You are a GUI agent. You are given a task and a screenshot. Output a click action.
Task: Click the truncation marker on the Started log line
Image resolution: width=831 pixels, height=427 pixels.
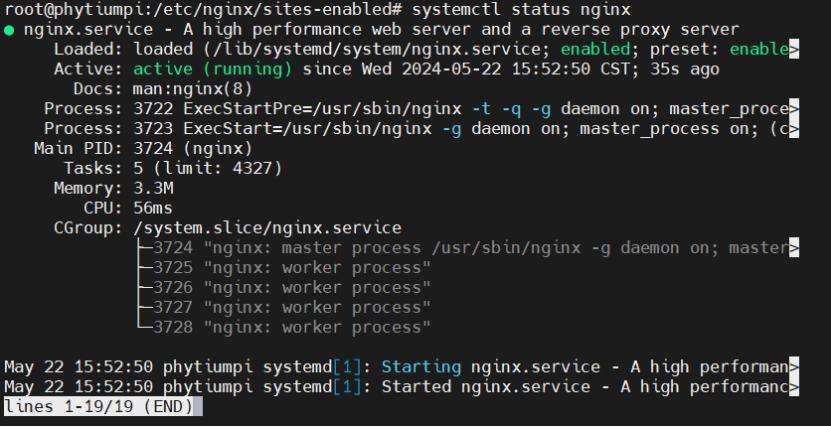[793, 387]
